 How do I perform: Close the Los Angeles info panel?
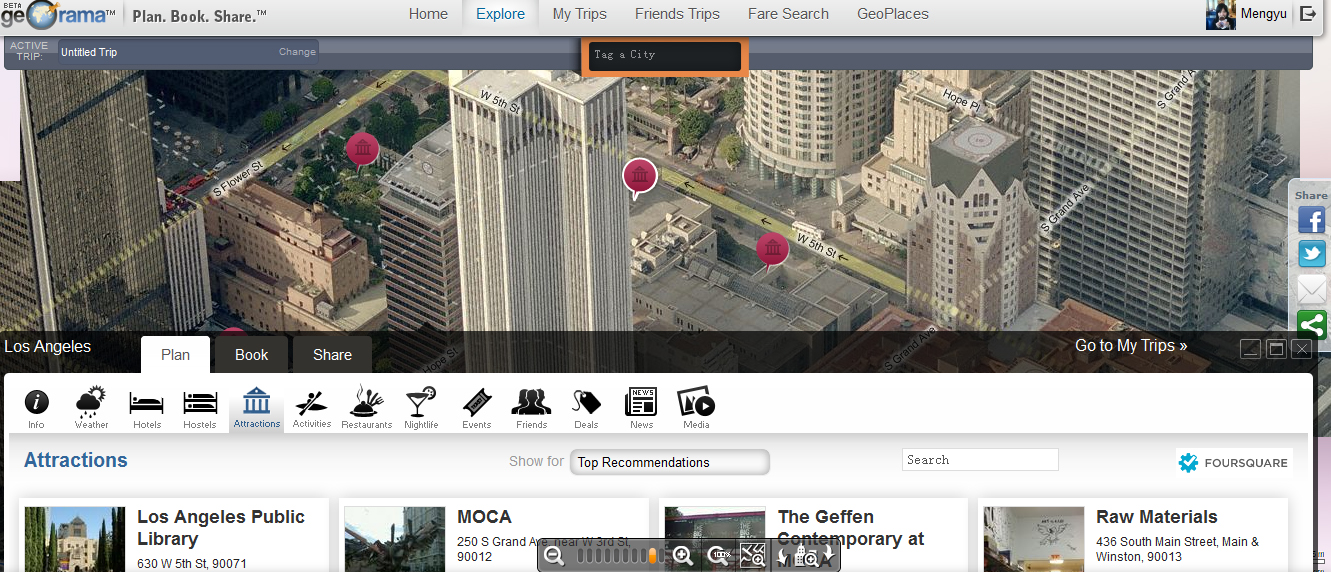1301,349
